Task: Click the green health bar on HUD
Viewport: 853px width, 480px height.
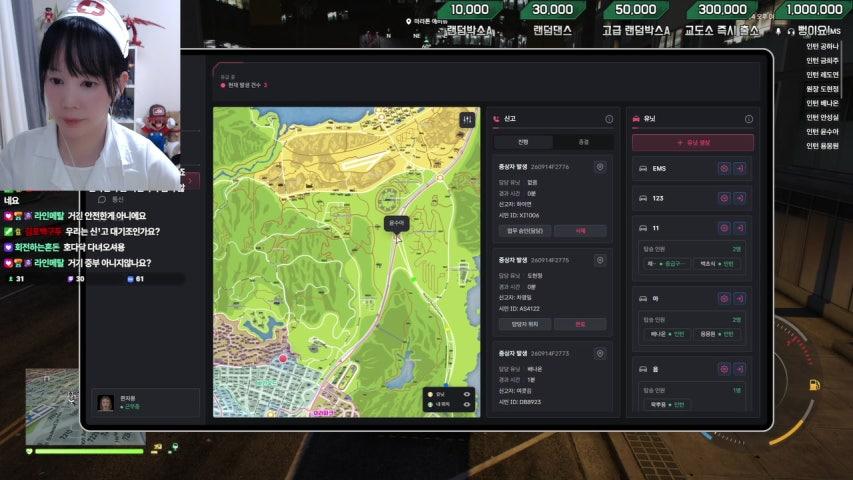Action: click(89, 451)
